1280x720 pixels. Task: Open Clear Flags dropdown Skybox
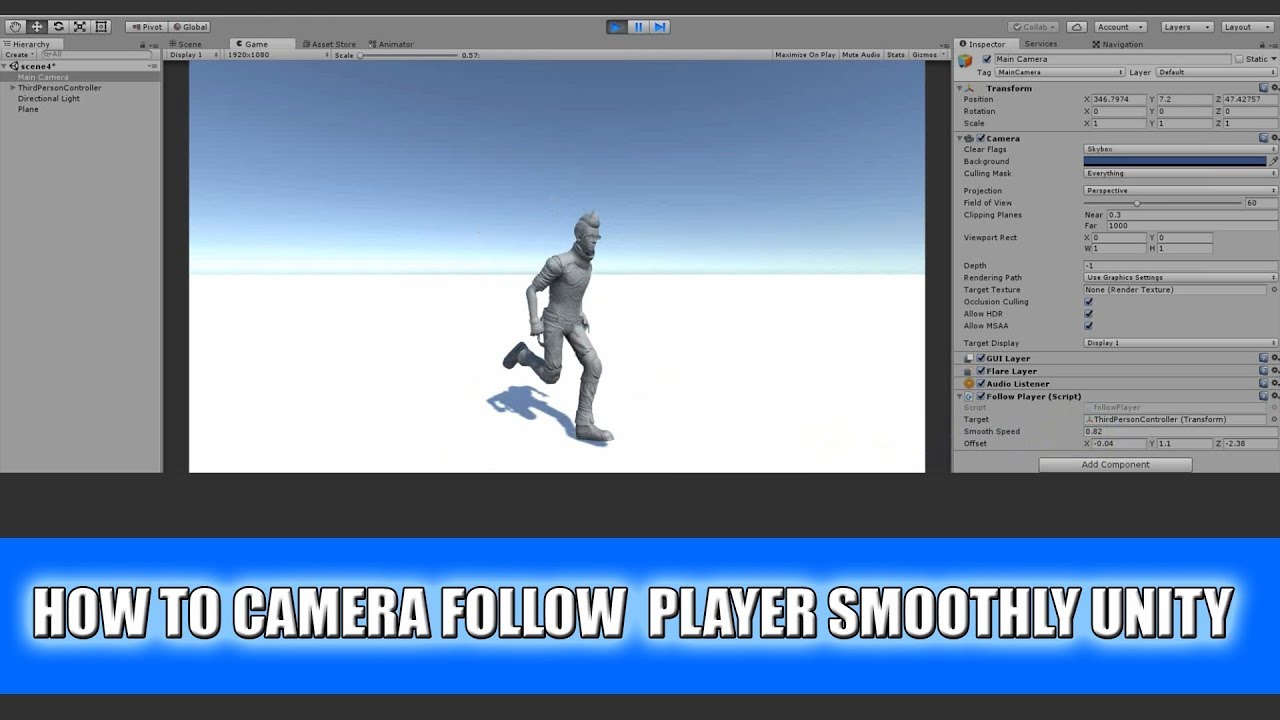(x=1181, y=149)
